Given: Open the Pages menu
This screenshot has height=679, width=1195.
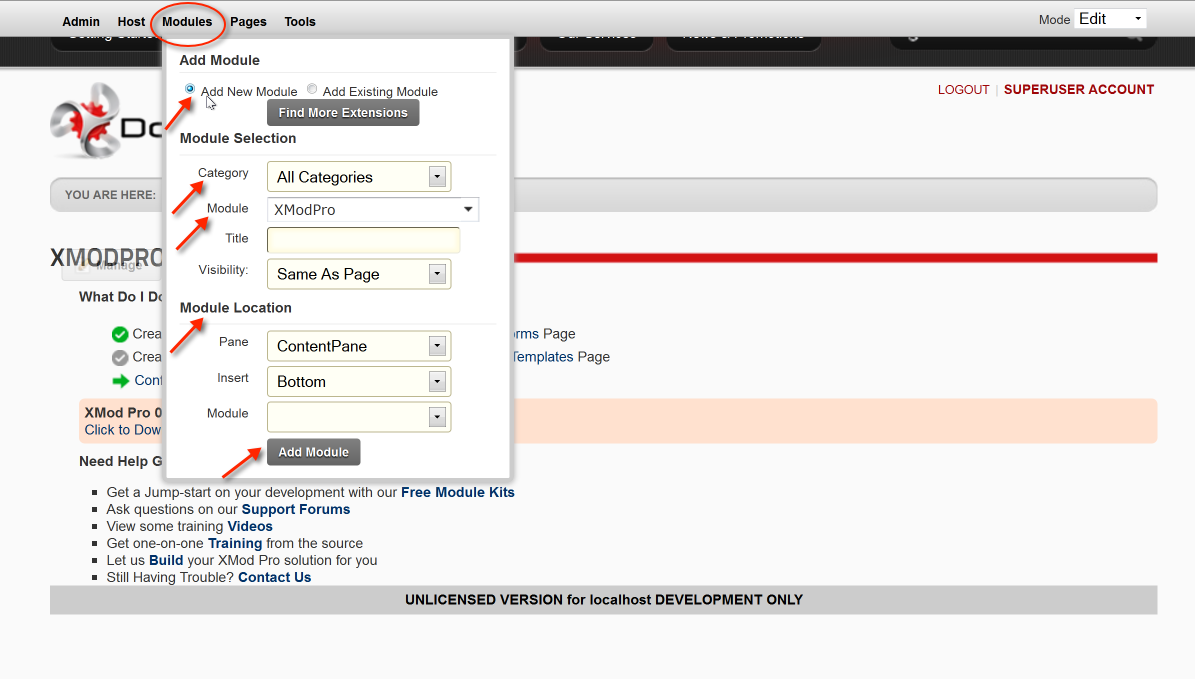Looking at the screenshot, I should click(x=248, y=21).
